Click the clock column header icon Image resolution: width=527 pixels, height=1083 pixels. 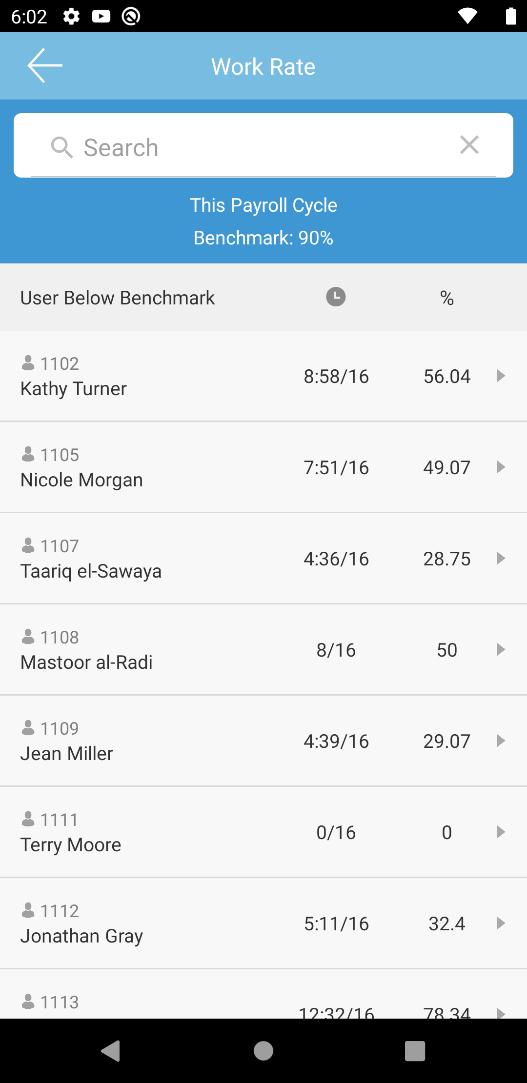[336, 297]
